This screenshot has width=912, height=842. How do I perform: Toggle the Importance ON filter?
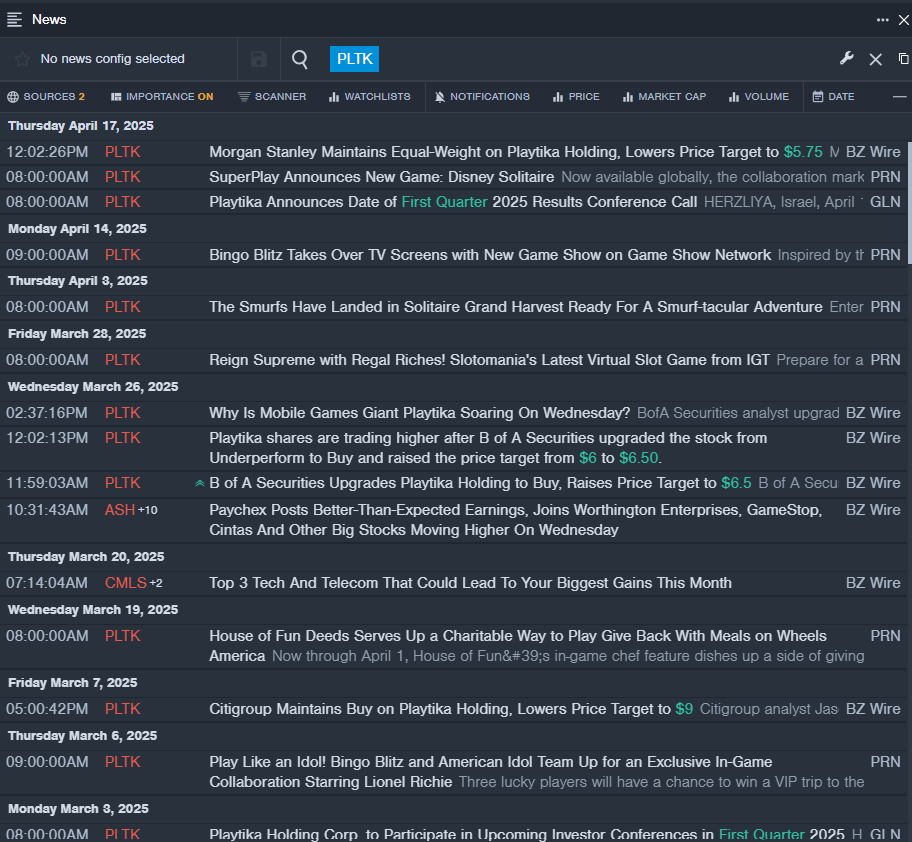click(162, 97)
